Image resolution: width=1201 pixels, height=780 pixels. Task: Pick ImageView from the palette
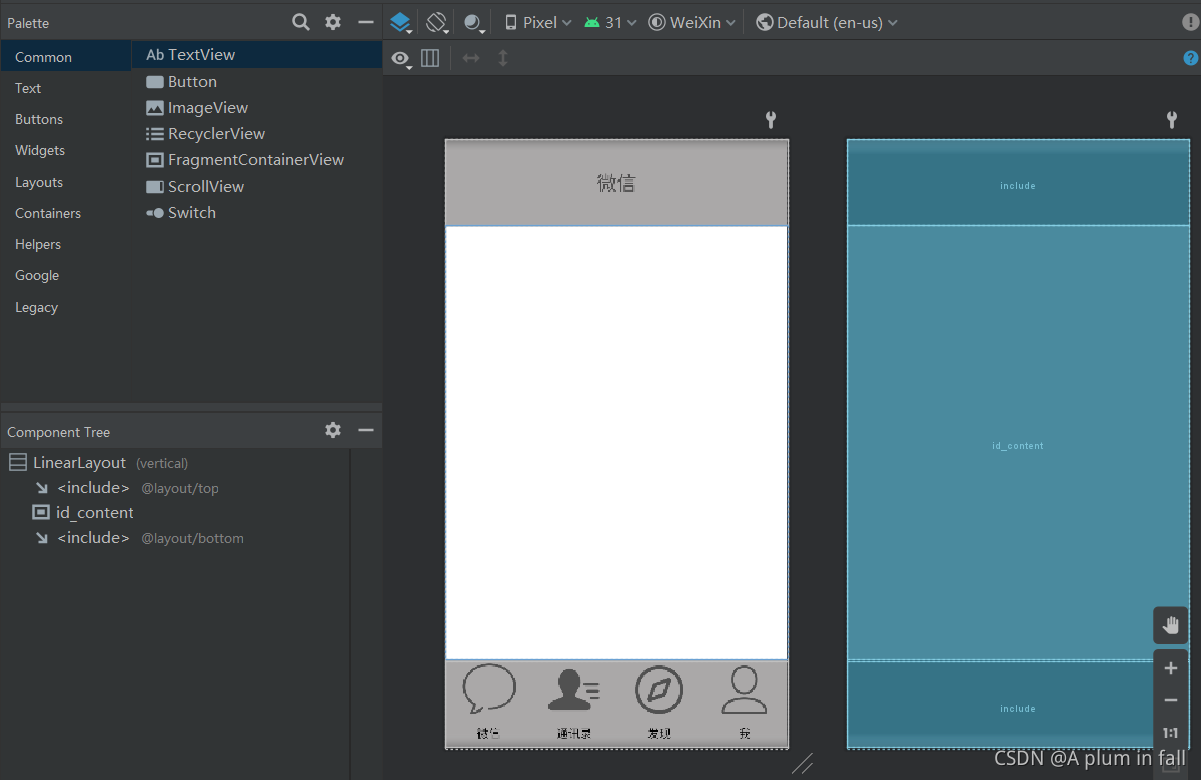257,107
